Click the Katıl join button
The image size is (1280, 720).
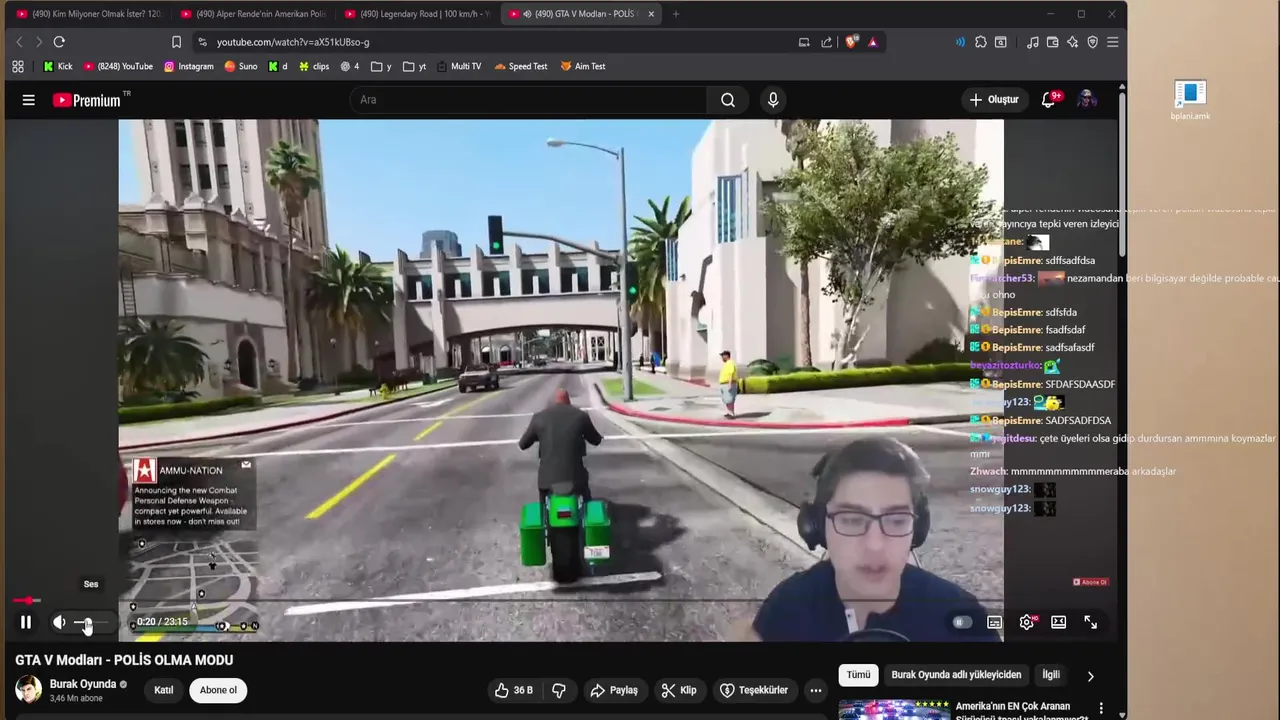163,690
